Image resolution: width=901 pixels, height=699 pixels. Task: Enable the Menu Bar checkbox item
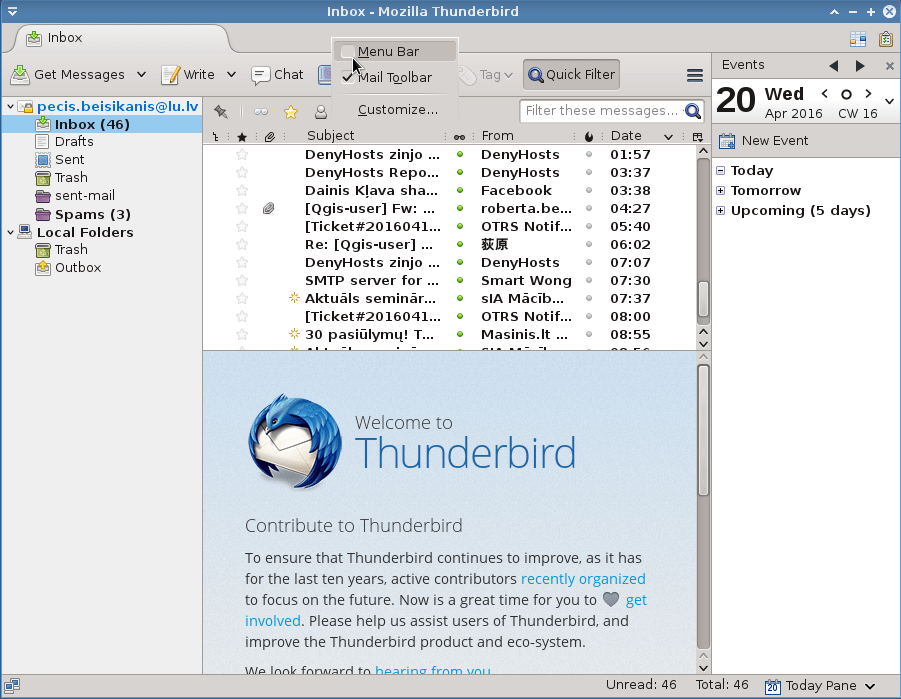click(395, 52)
